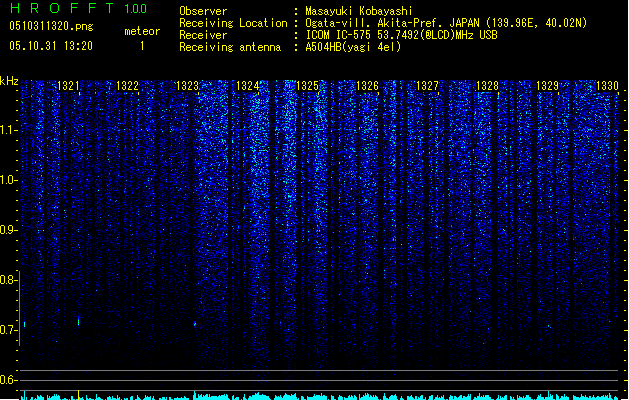Click the 1.0 kHz axis label
The height and width of the screenshot is (400, 629).
(8, 180)
